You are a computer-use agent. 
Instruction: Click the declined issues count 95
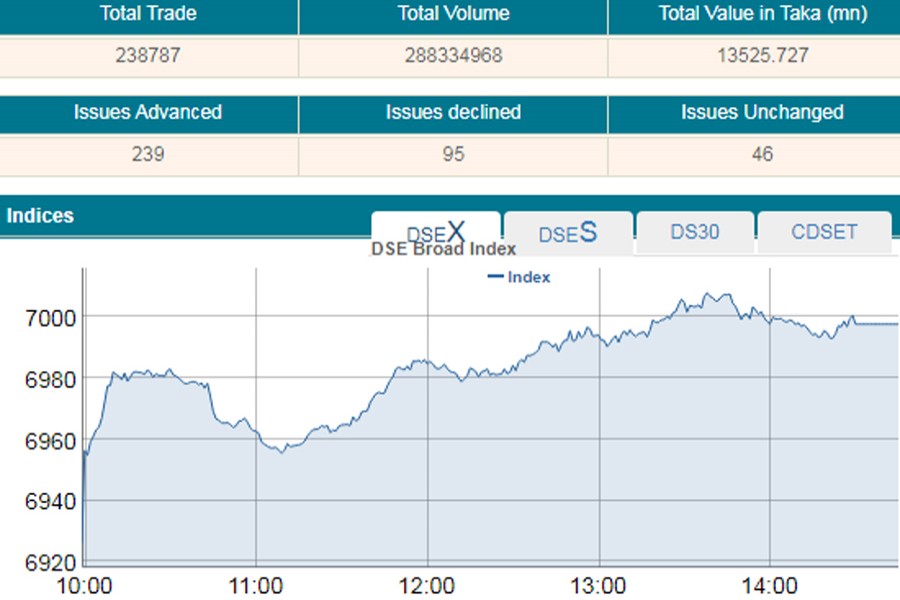pyautogui.click(x=453, y=154)
